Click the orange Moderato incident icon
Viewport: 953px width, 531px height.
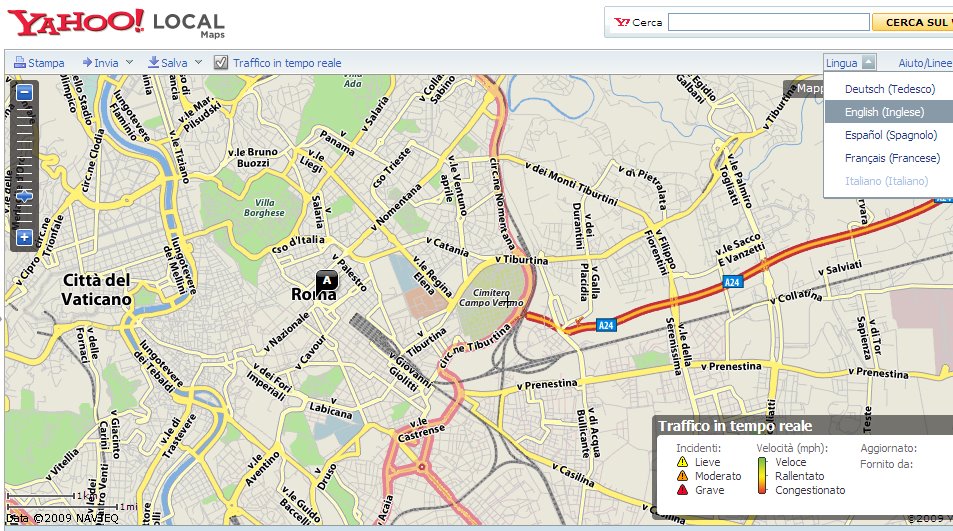[x=683, y=476]
